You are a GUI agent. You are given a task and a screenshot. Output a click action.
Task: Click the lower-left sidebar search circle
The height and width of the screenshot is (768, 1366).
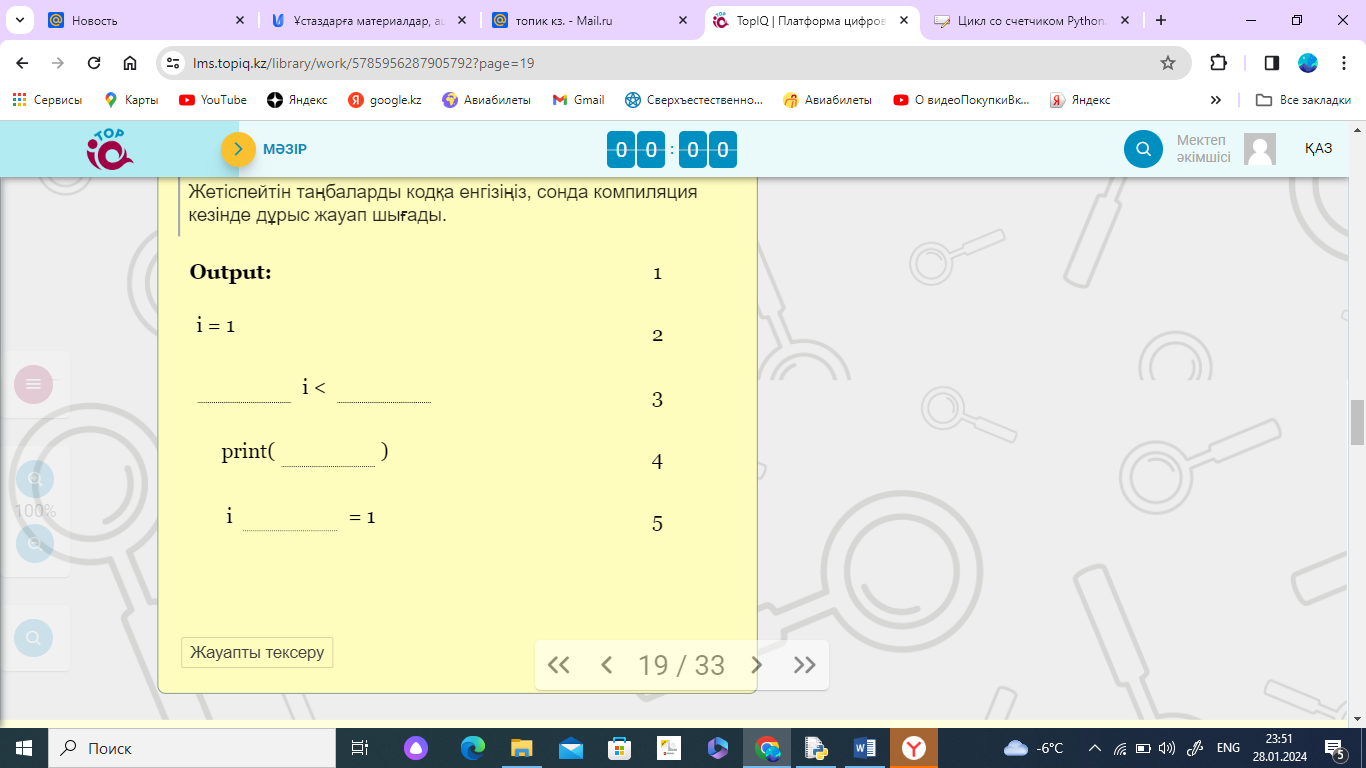coord(33,637)
